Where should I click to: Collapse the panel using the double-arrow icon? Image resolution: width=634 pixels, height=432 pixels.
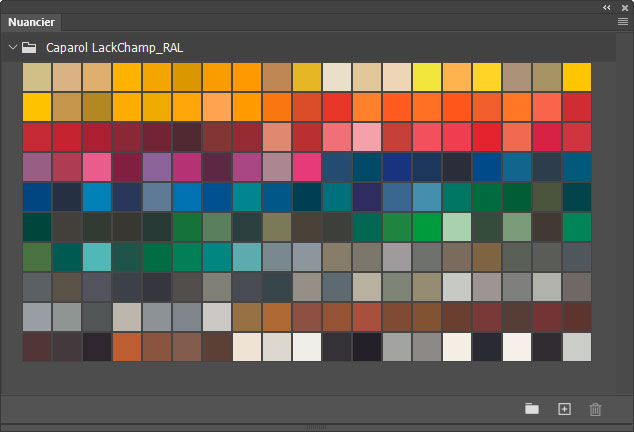(x=606, y=6)
